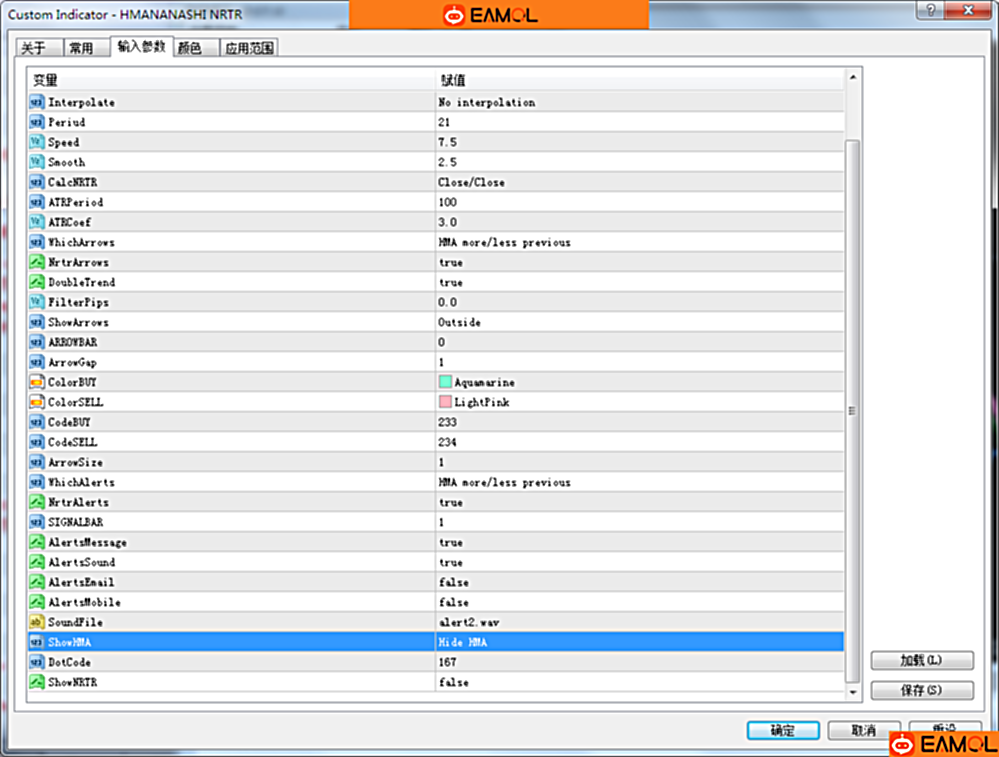Click the 加载 (L) button
This screenshot has height=757, width=999.
coord(922,660)
